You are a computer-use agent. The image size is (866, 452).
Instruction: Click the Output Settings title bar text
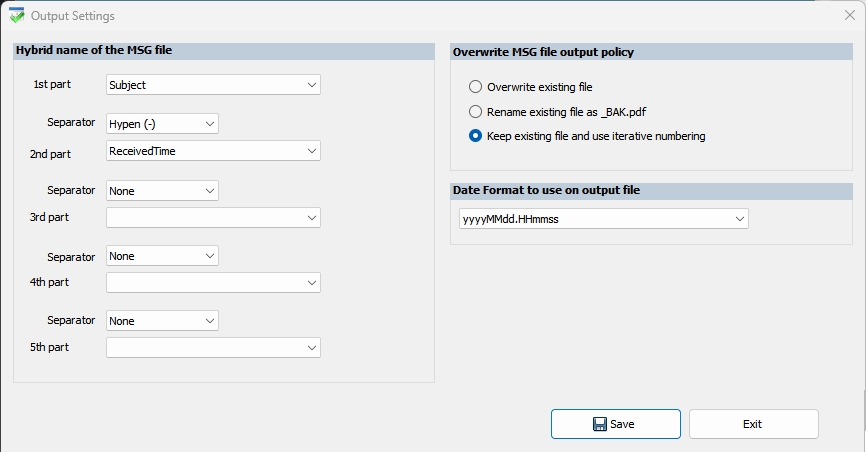click(73, 16)
